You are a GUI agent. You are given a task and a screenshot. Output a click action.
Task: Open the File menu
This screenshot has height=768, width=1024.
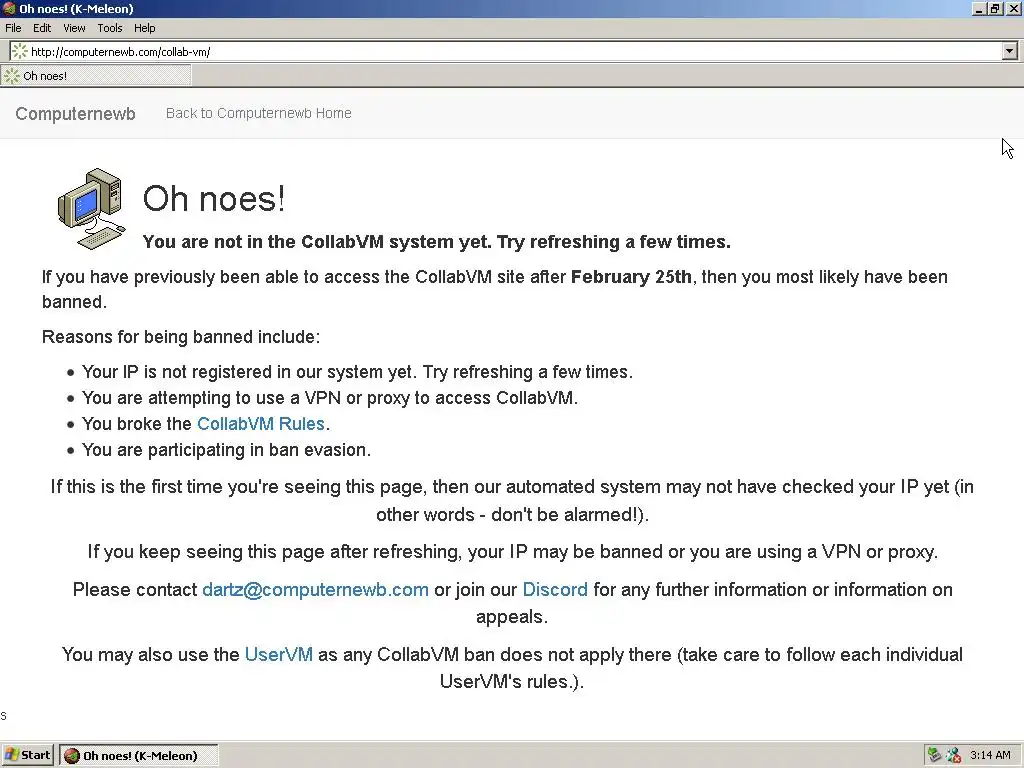(x=13, y=28)
